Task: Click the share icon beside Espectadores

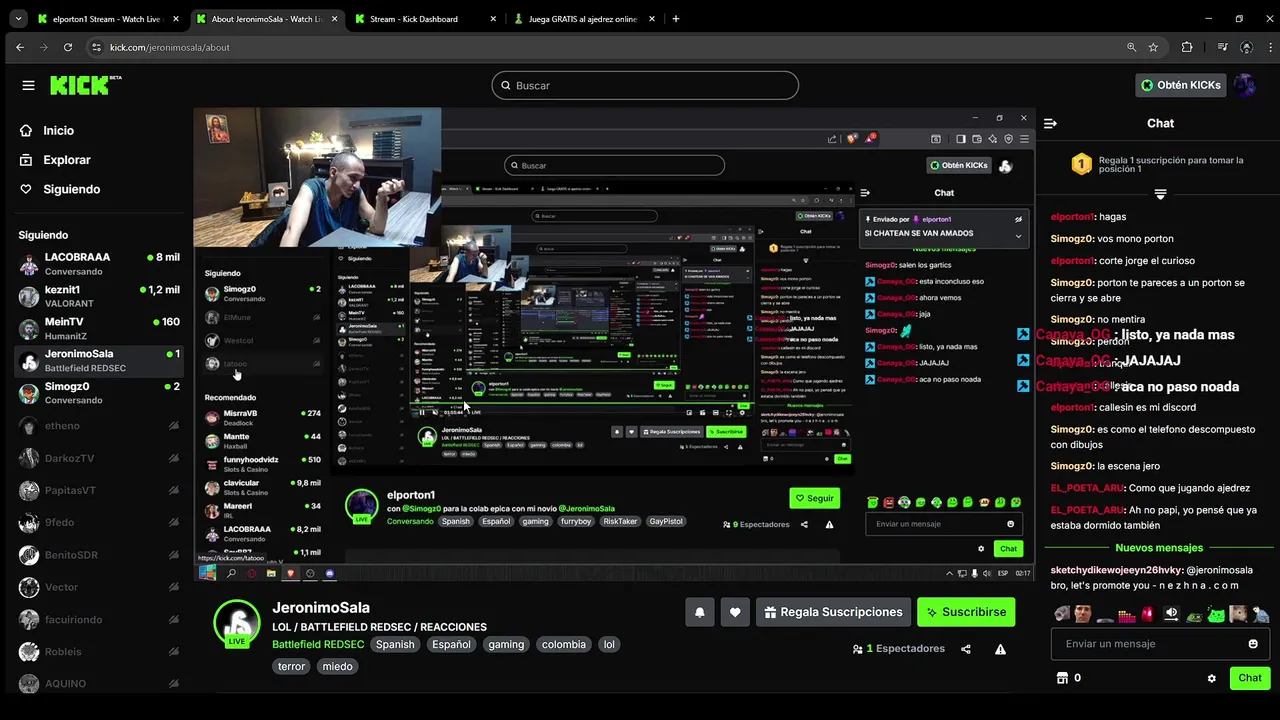Action: point(966,649)
